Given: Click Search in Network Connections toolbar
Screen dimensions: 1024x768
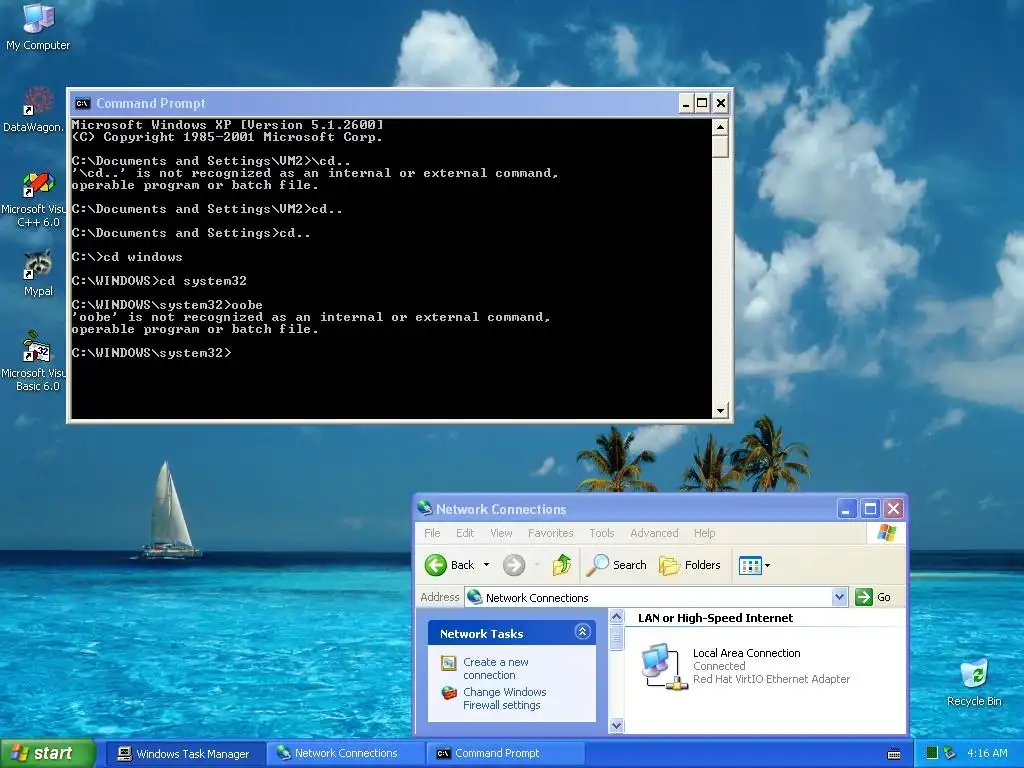Looking at the screenshot, I should pos(616,565).
